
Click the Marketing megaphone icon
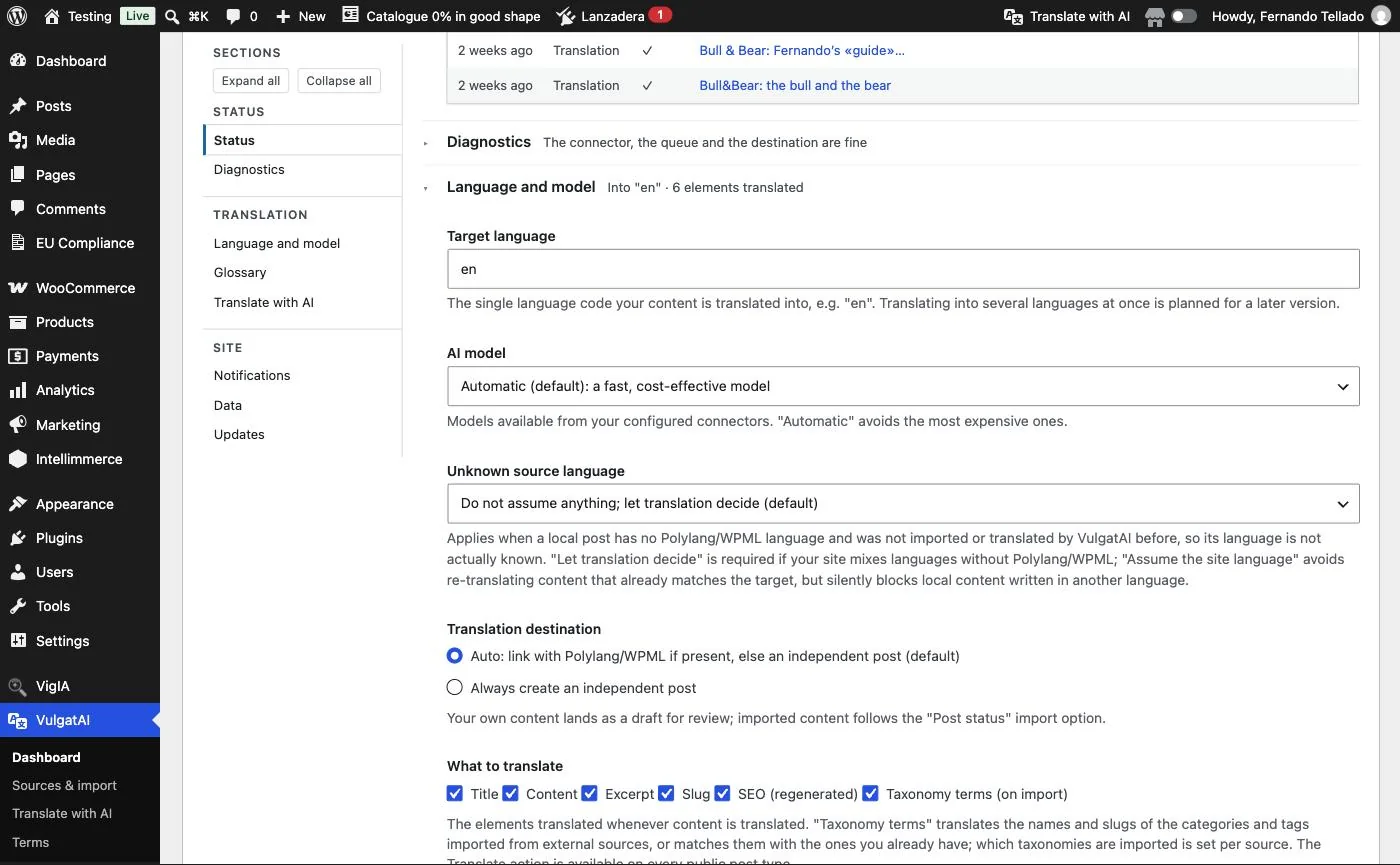(18, 425)
